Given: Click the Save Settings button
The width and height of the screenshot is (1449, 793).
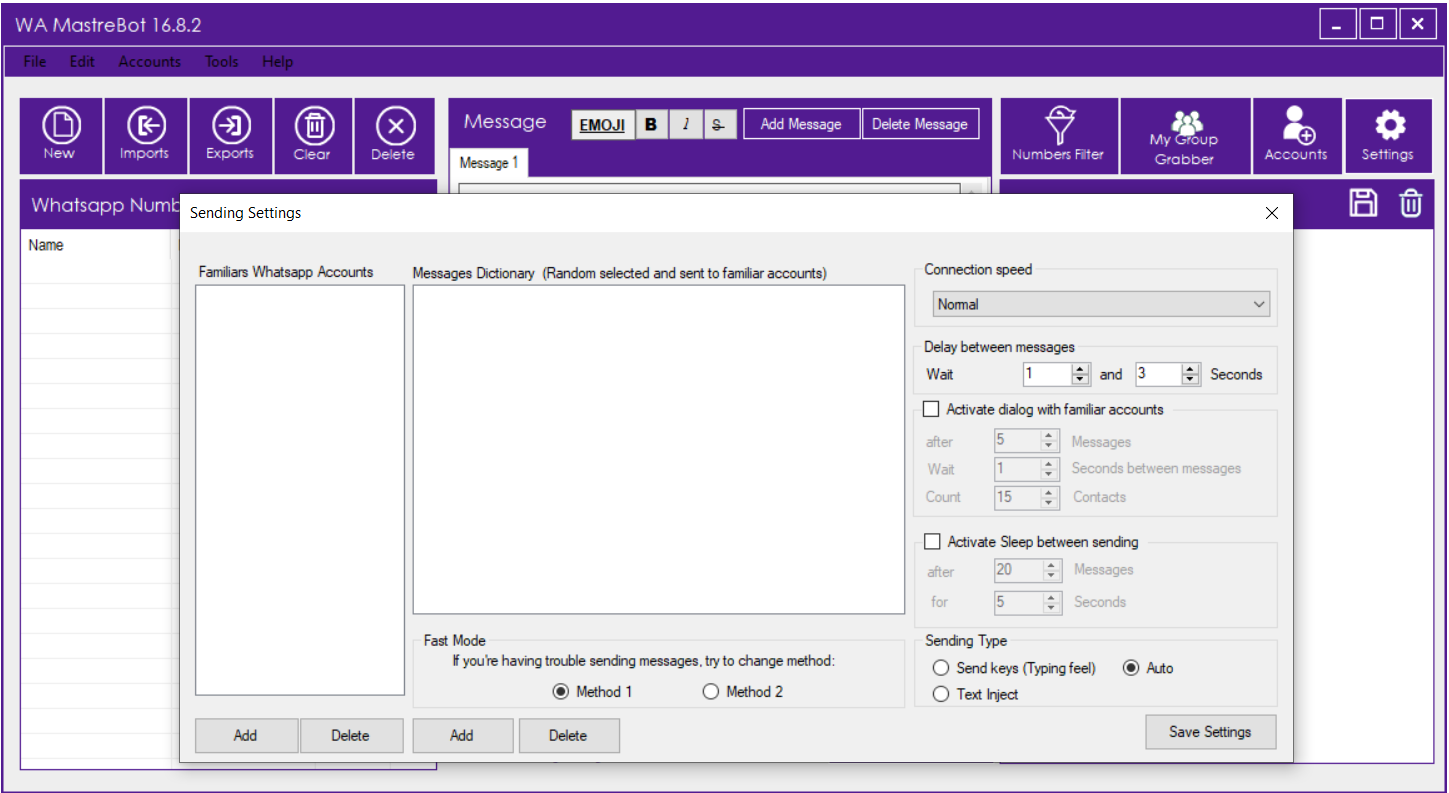Looking at the screenshot, I should [1210, 732].
